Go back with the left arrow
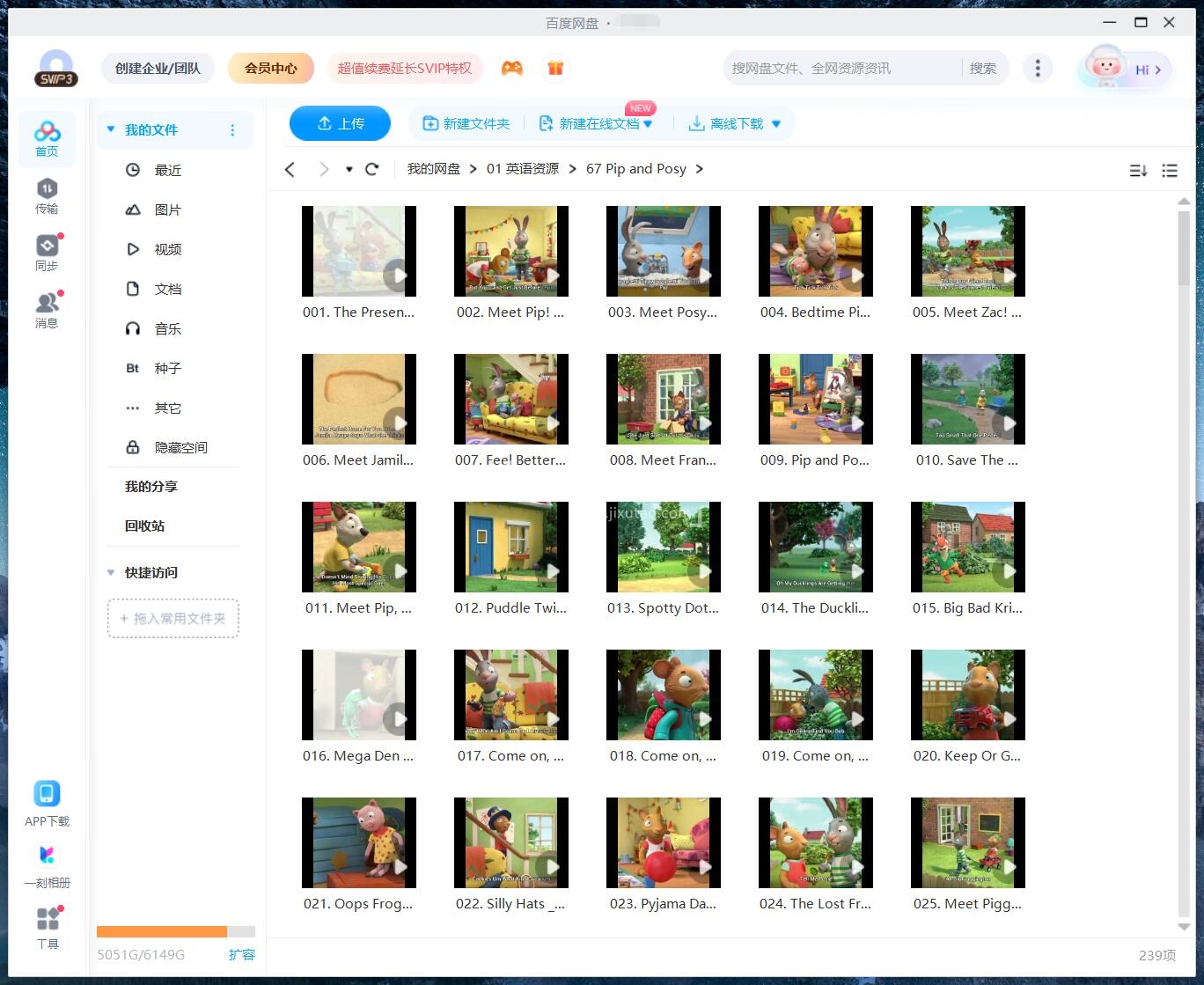Screen dimensions: 1204x985 pyautogui.click(x=290, y=169)
